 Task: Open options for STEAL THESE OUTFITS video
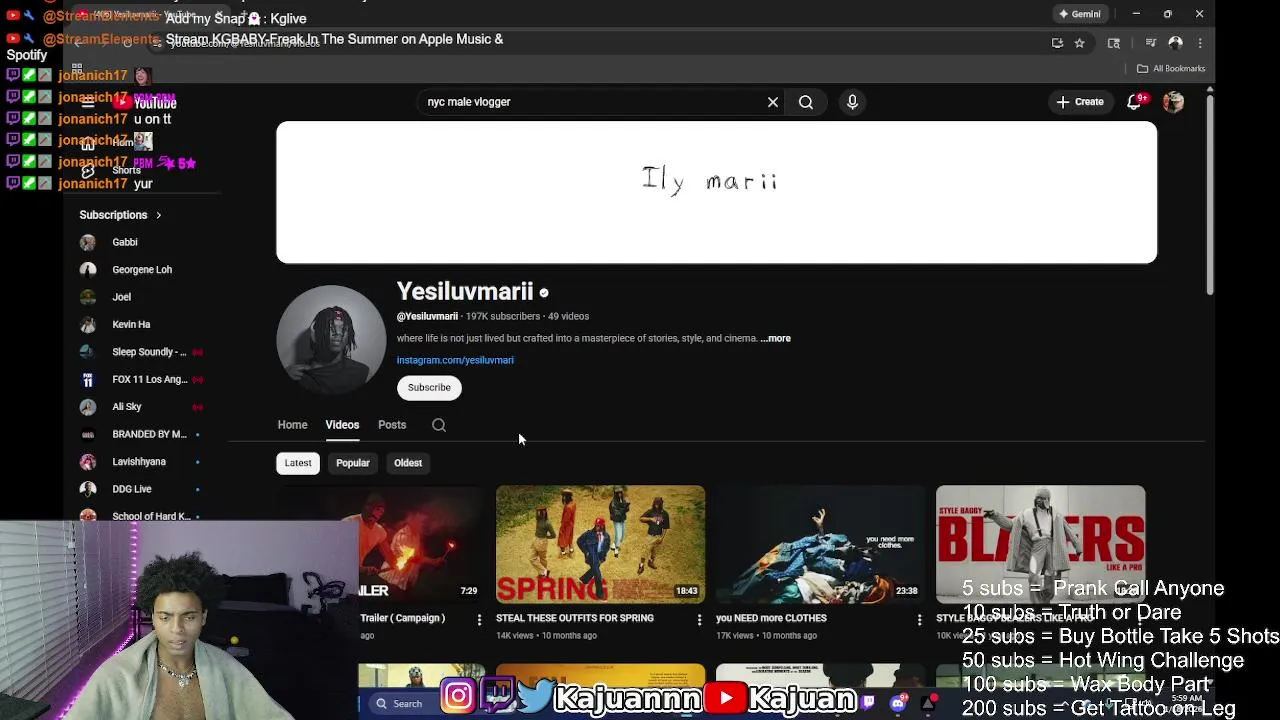pos(699,620)
